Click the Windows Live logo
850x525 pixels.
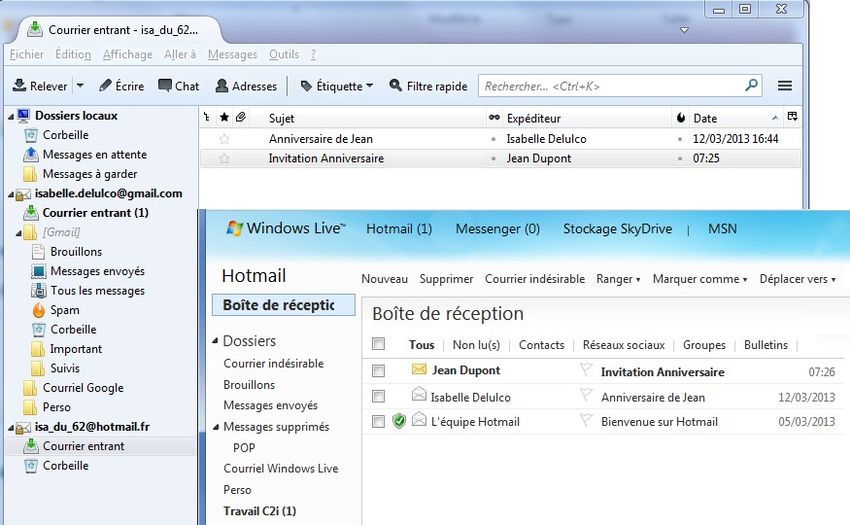[286, 228]
